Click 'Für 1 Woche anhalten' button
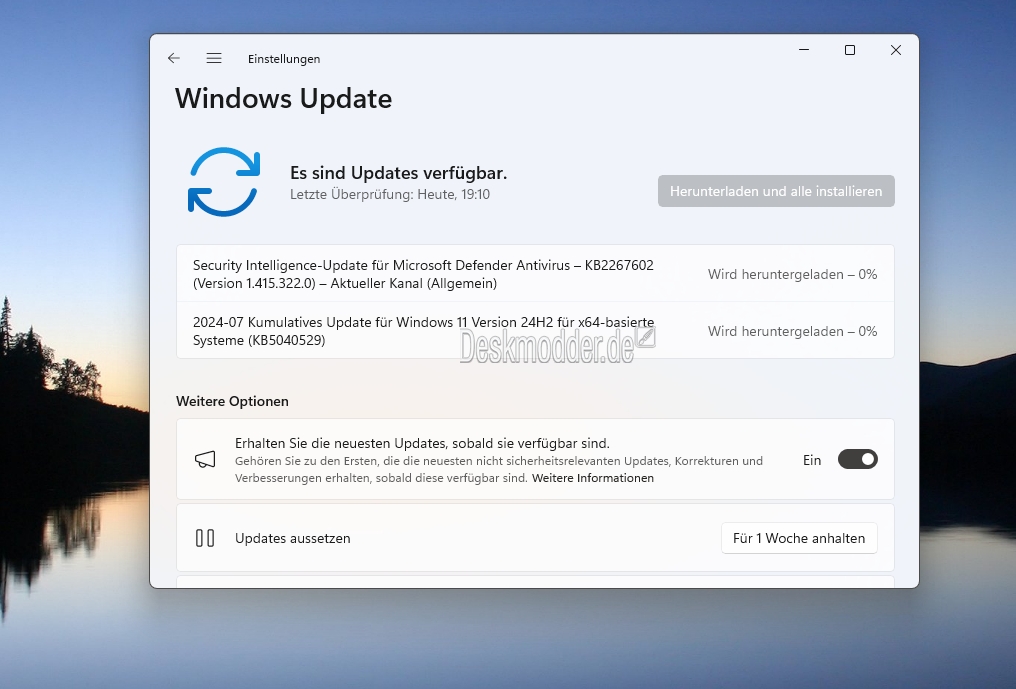Screen dimensions: 1016x689 (x=799, y=538)
